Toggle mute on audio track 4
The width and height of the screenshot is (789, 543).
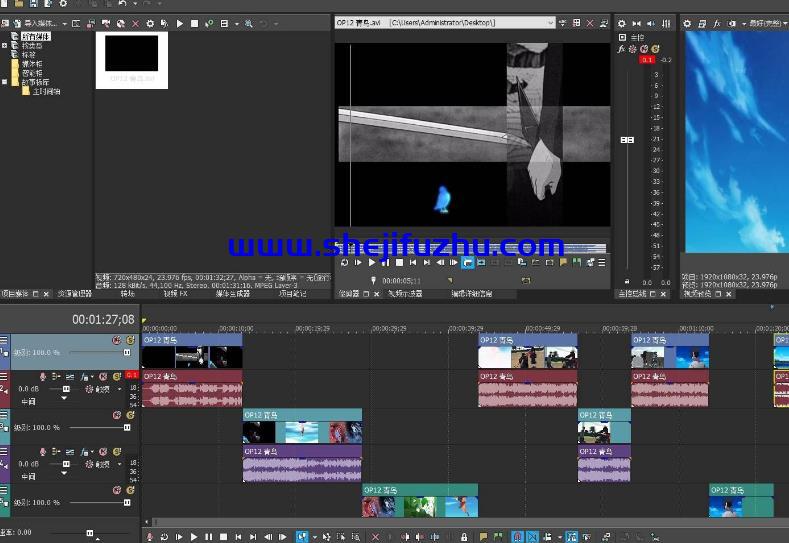[x=103, y=452]
